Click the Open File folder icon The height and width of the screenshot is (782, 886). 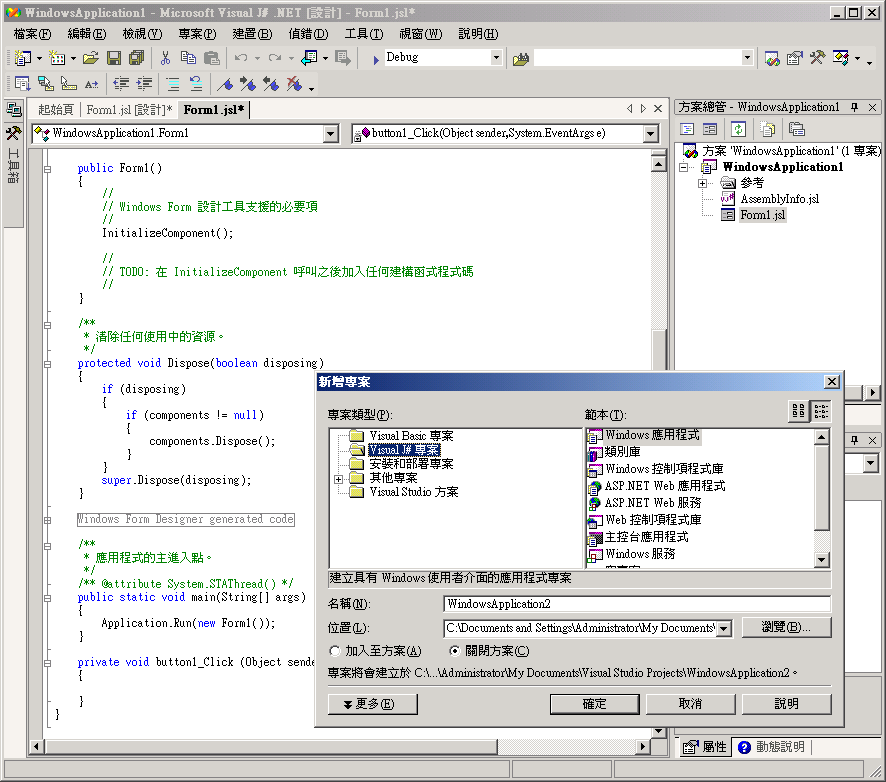point(90,58)
